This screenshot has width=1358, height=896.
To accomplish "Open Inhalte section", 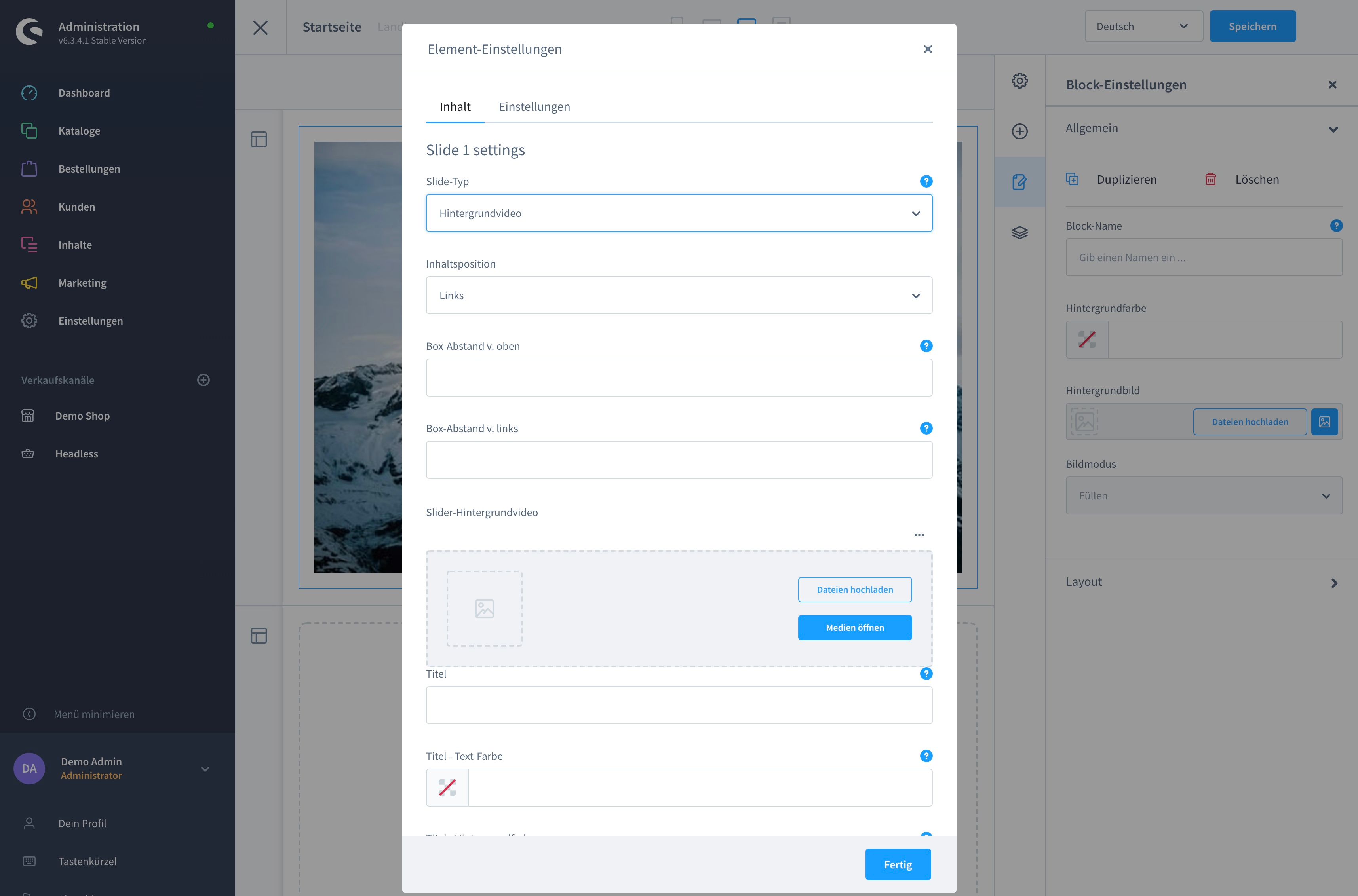I will [75, 245].
